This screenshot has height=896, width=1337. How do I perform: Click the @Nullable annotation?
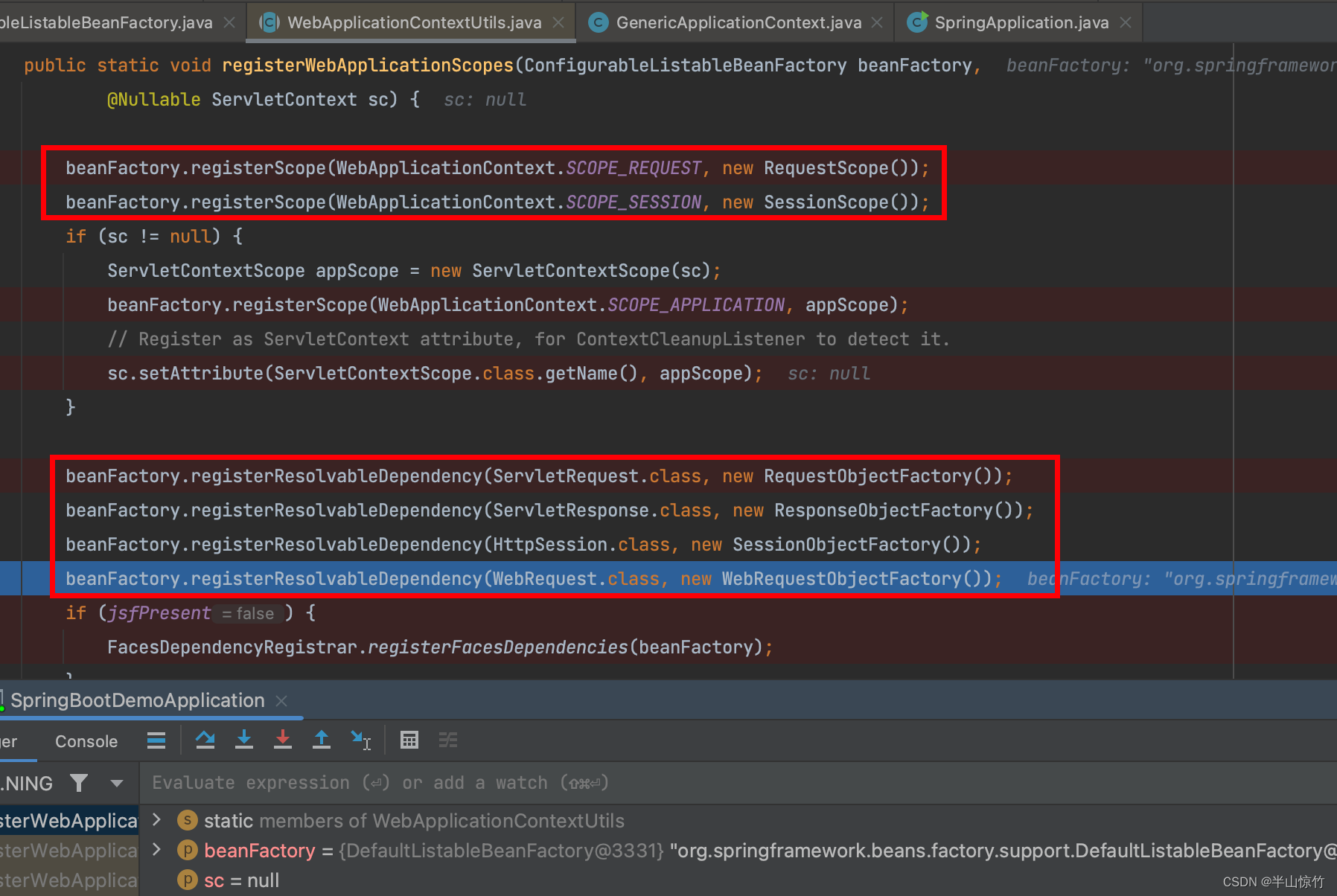(x=153, y=100)
